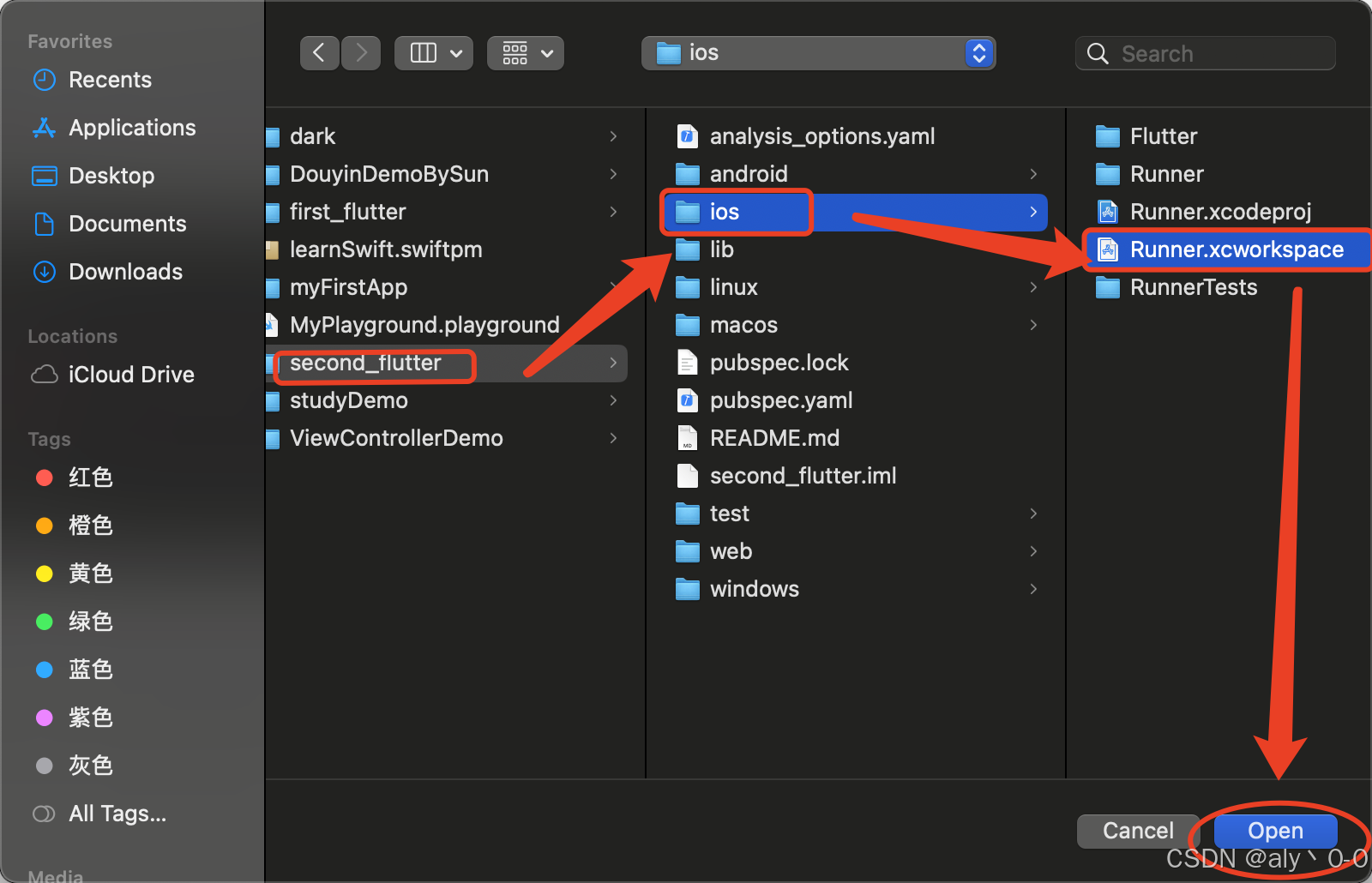
Task: Expand the web folder chevron
Action: pyautogui.click(x=1033, y=551)
